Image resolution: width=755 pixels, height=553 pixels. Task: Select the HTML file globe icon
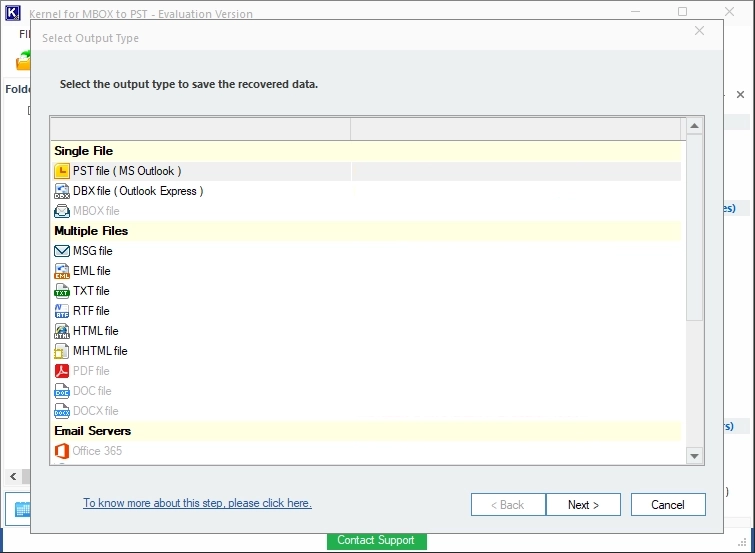tap(62, 331)
